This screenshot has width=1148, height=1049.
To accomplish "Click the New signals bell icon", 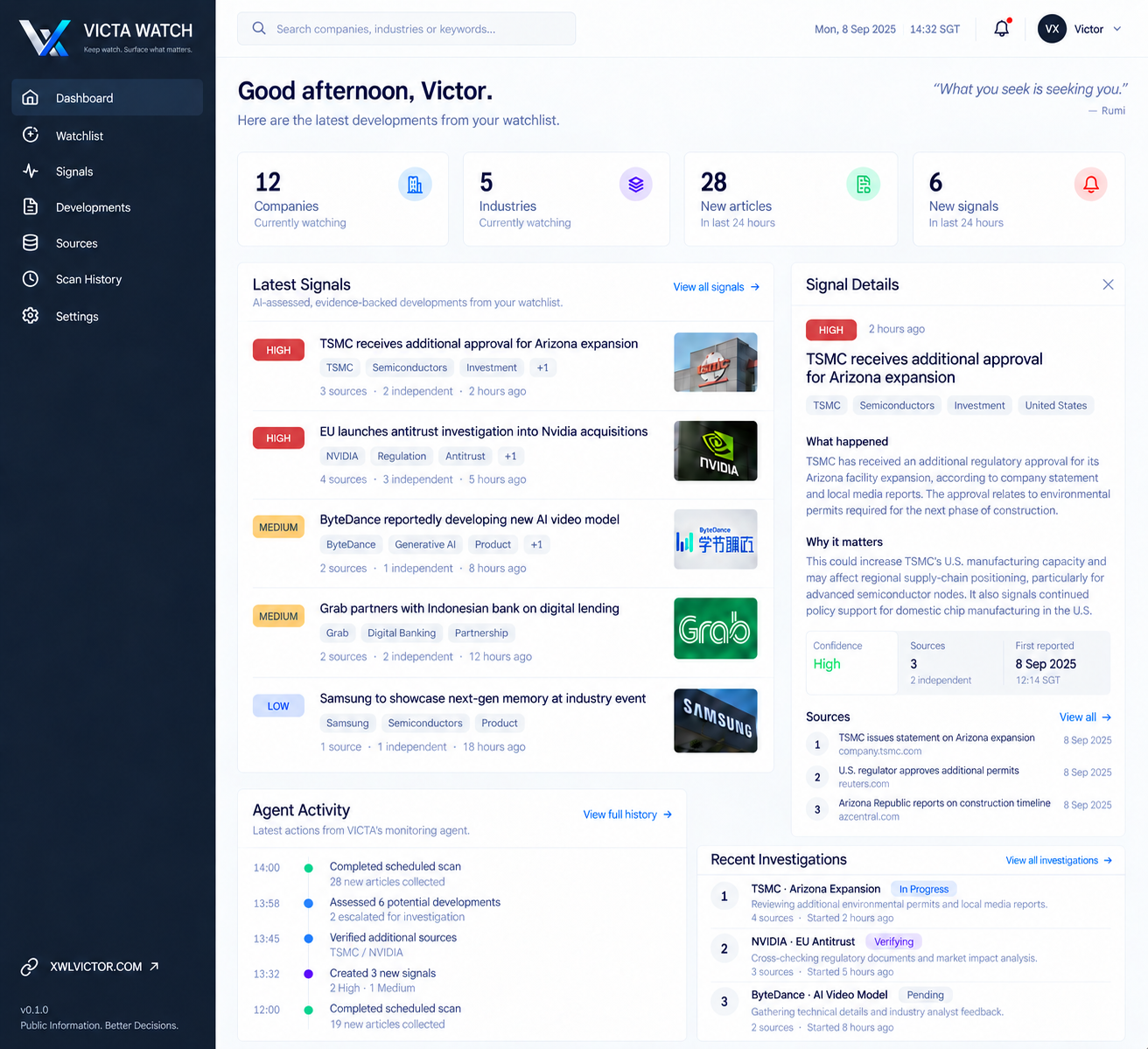I will pyautogui.click(x=1091, y=185).
